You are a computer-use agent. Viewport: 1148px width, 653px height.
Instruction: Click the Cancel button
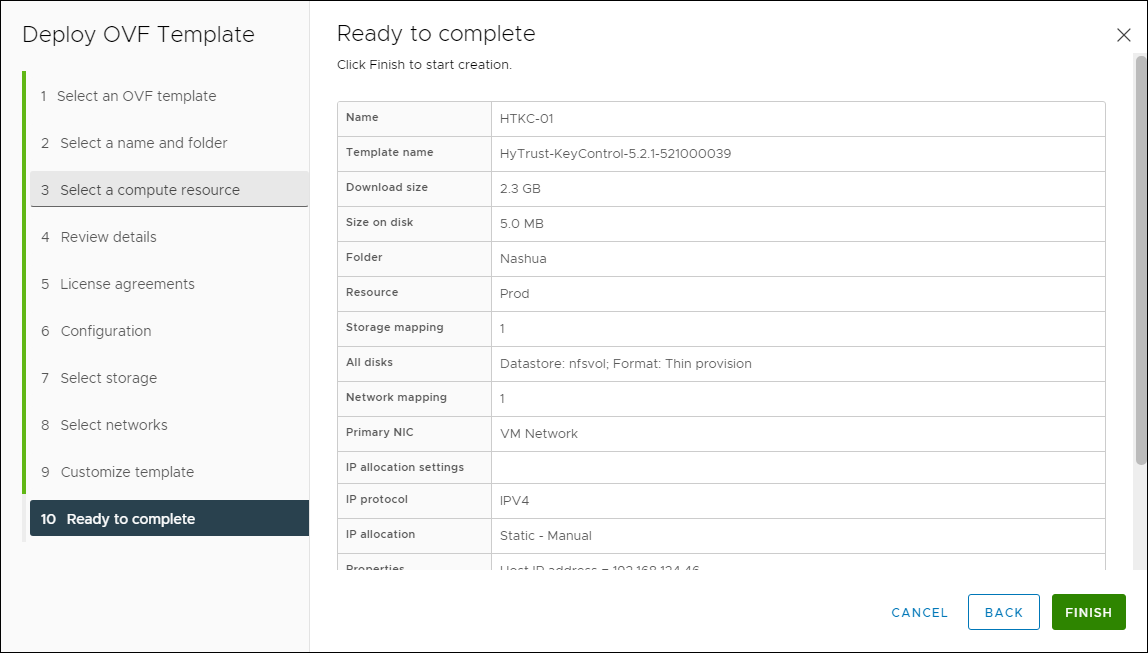(x=920, y=613)
